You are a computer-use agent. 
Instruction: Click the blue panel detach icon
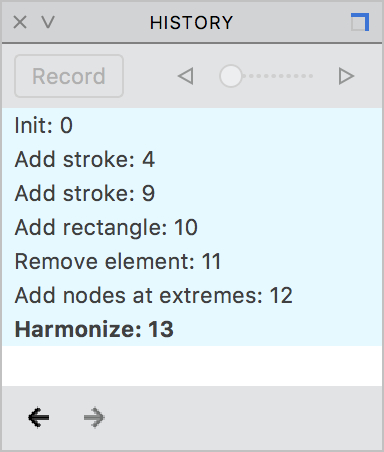point(360,22)
